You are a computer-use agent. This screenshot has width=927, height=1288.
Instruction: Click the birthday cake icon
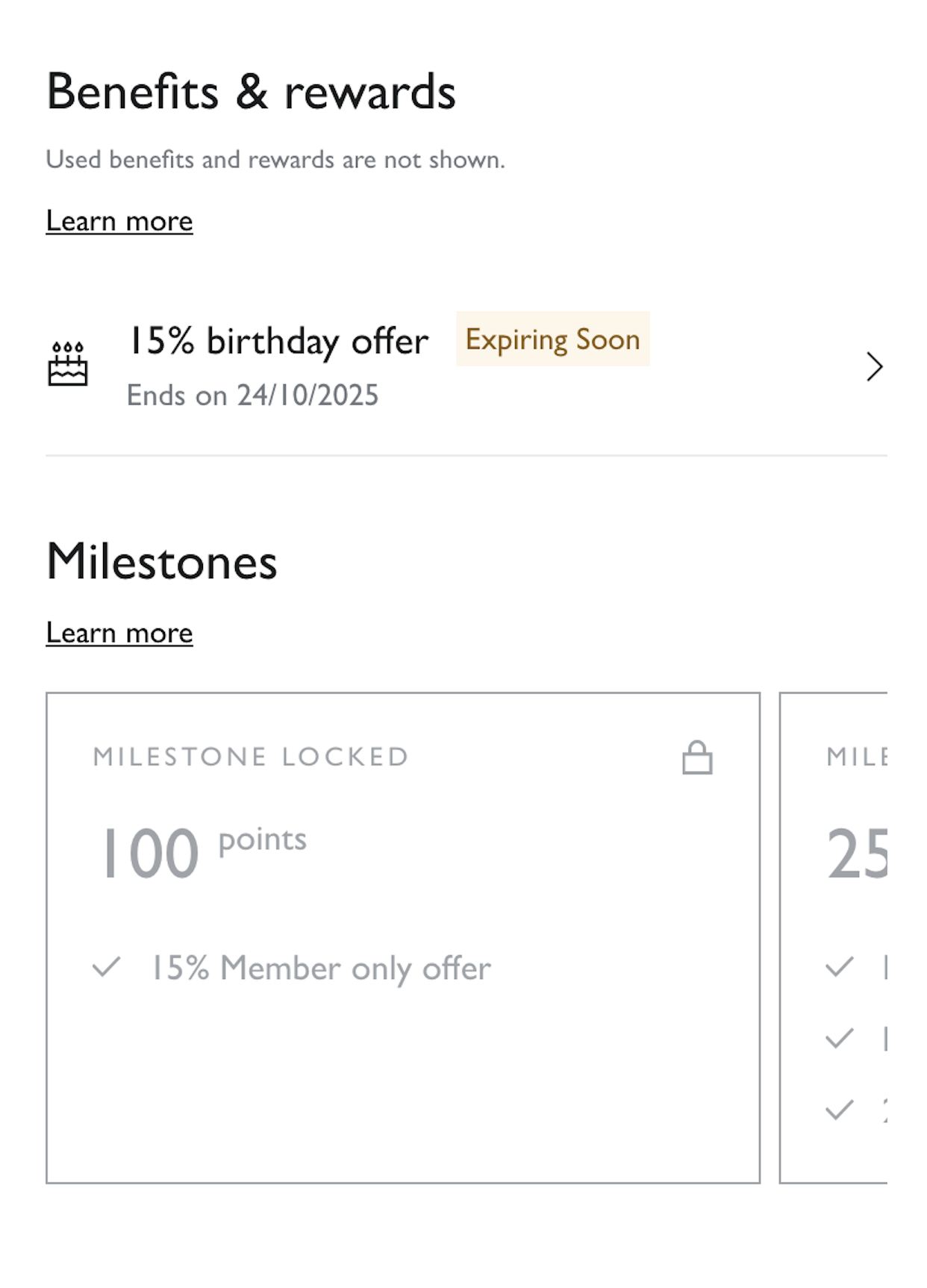pos(68,364)
